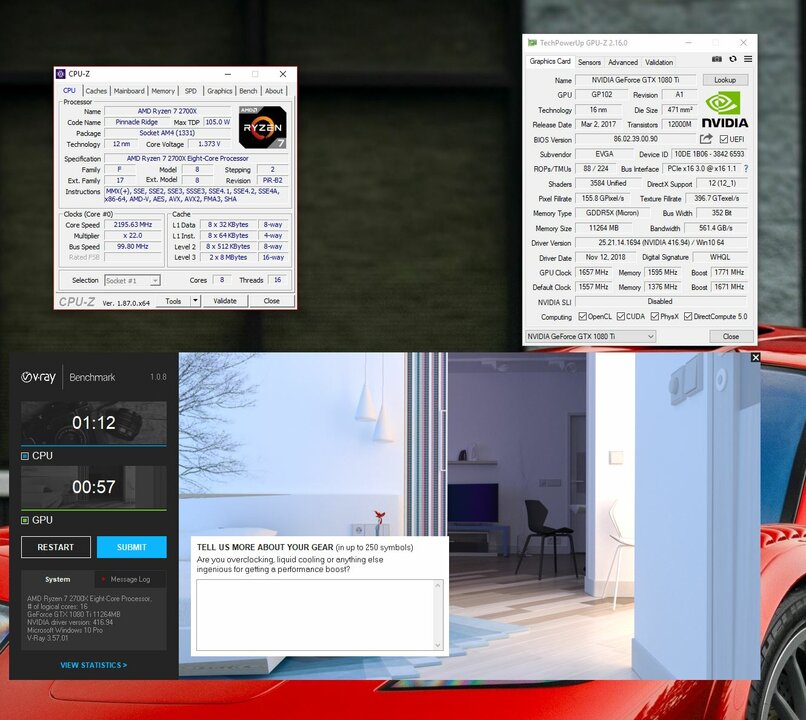Image resolution: width=806 pixels, height=720 pixels.
Task: Select the Graphics Card tab in GPU-Z
Action: [550, 61]
